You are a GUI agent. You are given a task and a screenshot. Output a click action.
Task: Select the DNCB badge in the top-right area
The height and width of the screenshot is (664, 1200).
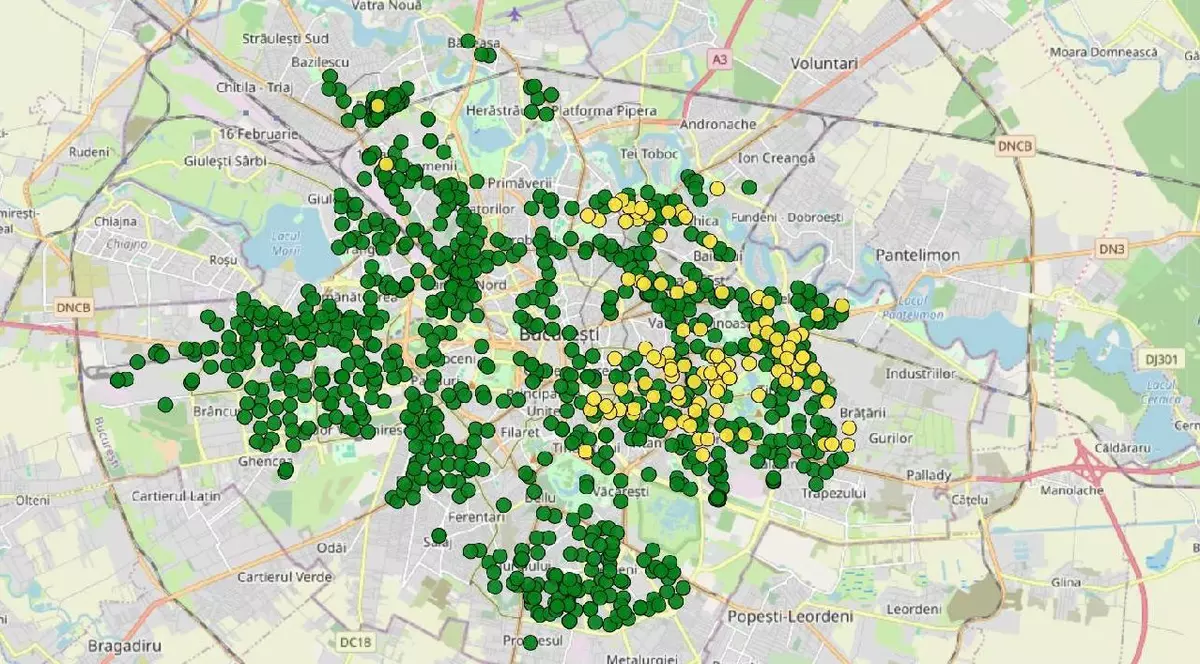1016,146
